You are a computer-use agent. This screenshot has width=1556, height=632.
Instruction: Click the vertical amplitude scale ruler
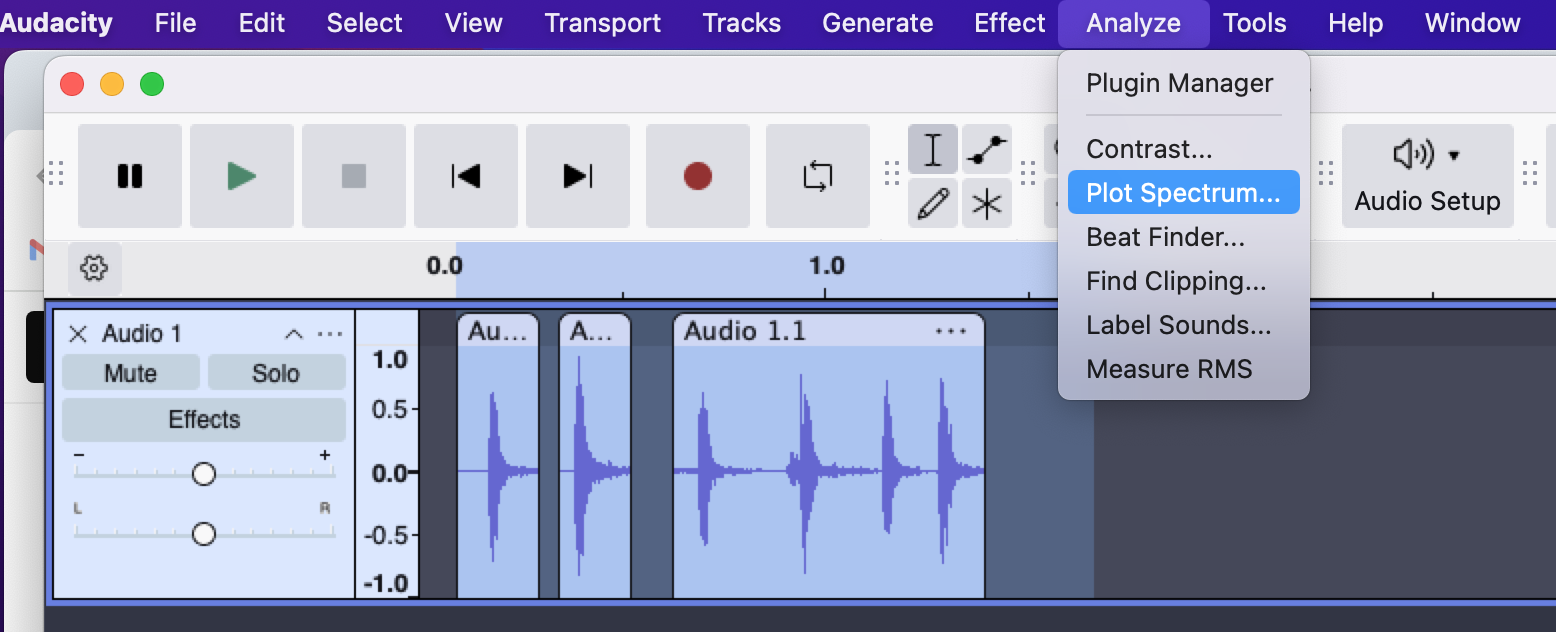387,455
